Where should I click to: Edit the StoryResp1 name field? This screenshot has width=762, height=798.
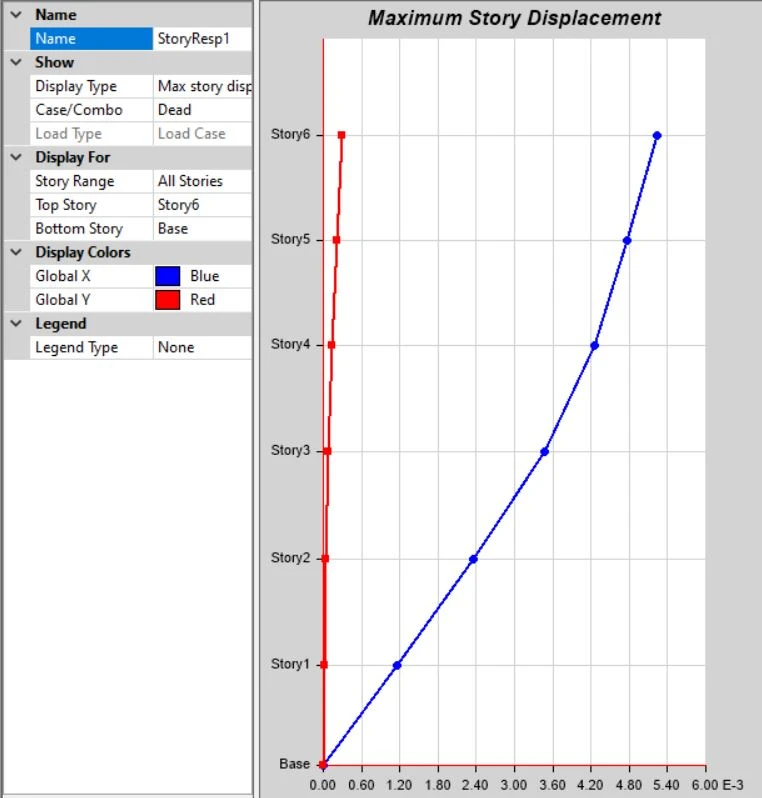(203, 39)
